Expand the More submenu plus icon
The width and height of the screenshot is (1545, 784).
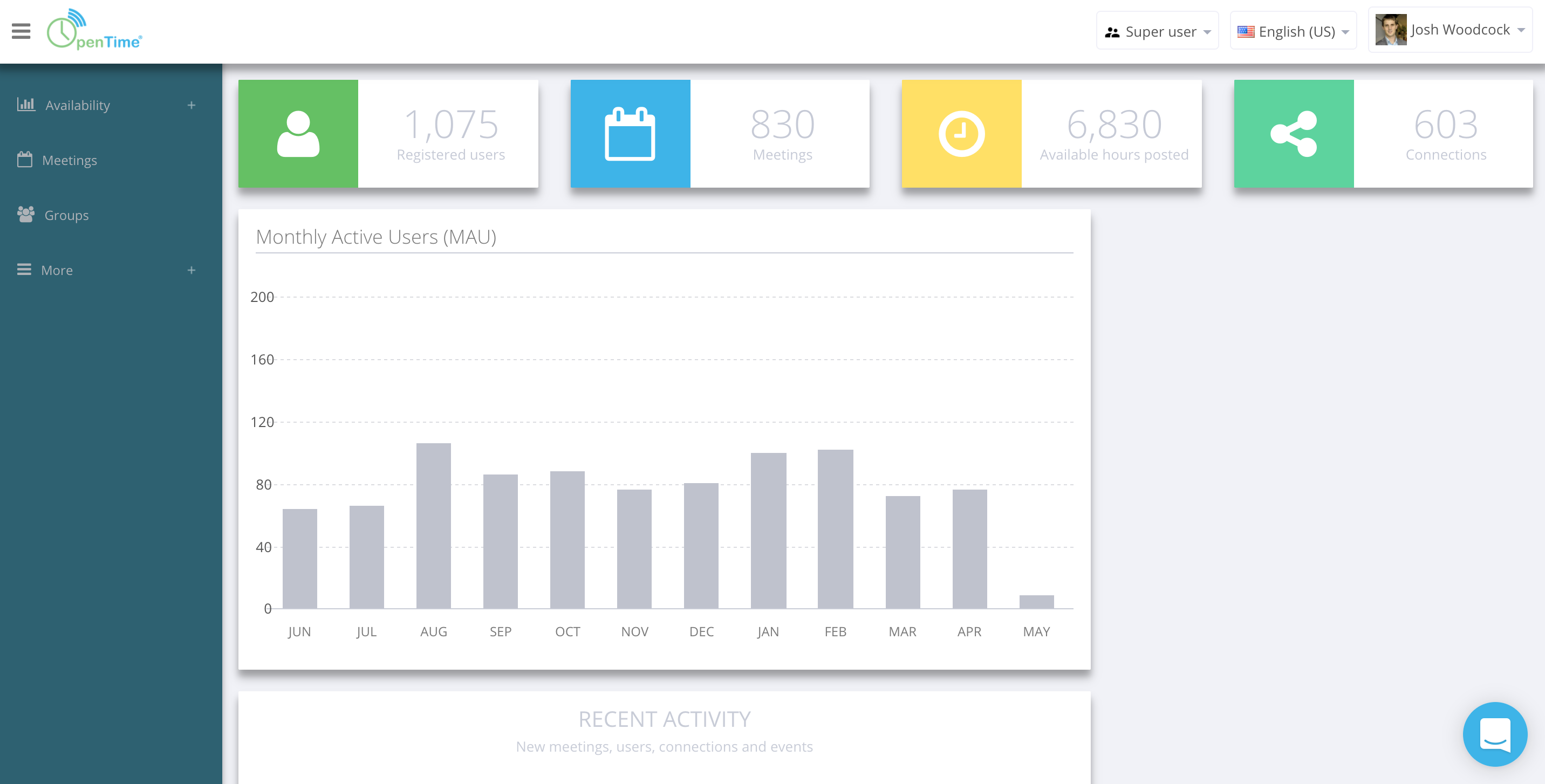point(192,270)
